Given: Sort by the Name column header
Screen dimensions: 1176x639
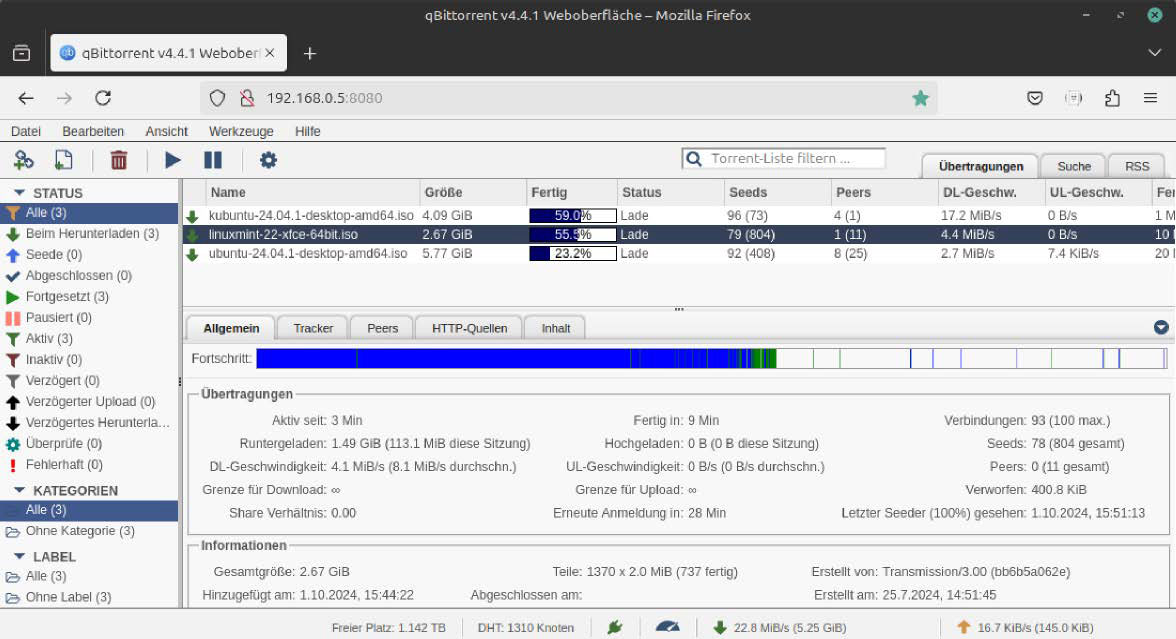Looking at the screenshot, I should pyautogui.click(x=313, y=193).
